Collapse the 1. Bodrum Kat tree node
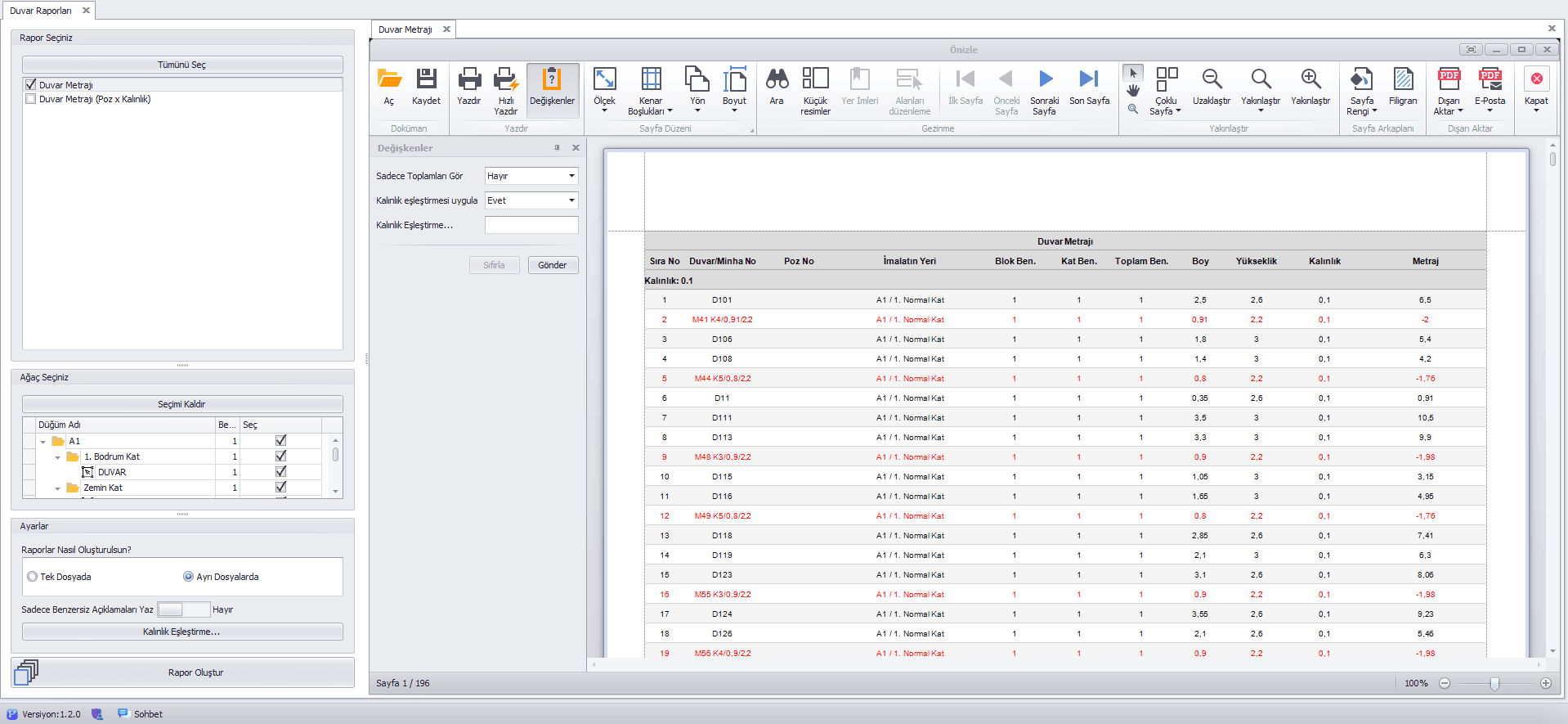The height and width of the screenshot is (724, 1568). pyautogui.click(x=57, y=457)
